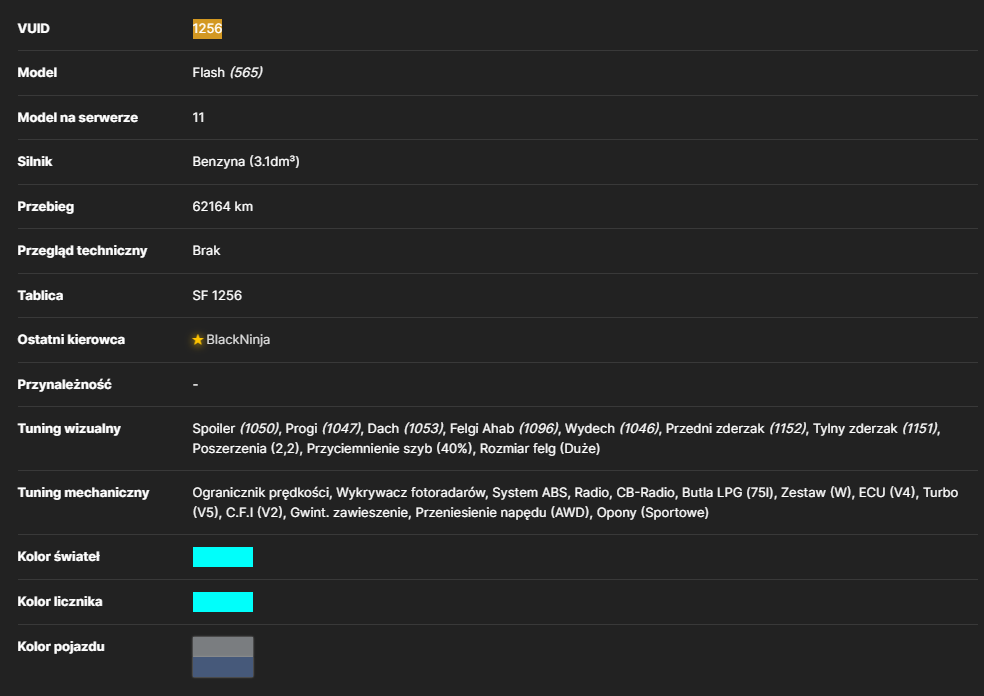
Task: Click System ABS tuning entry
Action: tap(530, 493)
